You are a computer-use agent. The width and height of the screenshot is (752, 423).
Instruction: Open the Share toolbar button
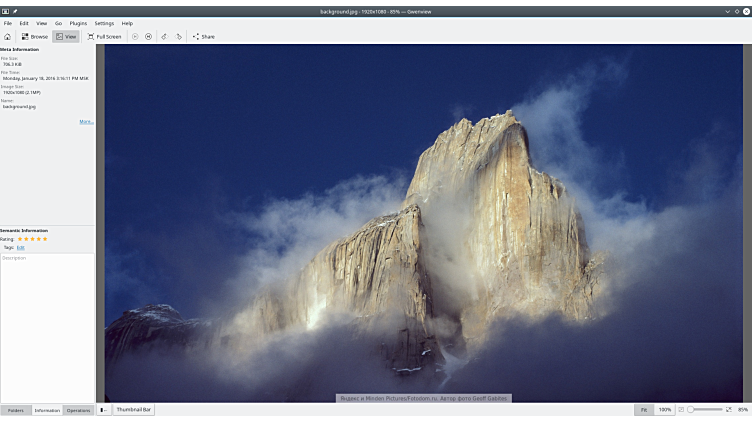click(203, 36)
